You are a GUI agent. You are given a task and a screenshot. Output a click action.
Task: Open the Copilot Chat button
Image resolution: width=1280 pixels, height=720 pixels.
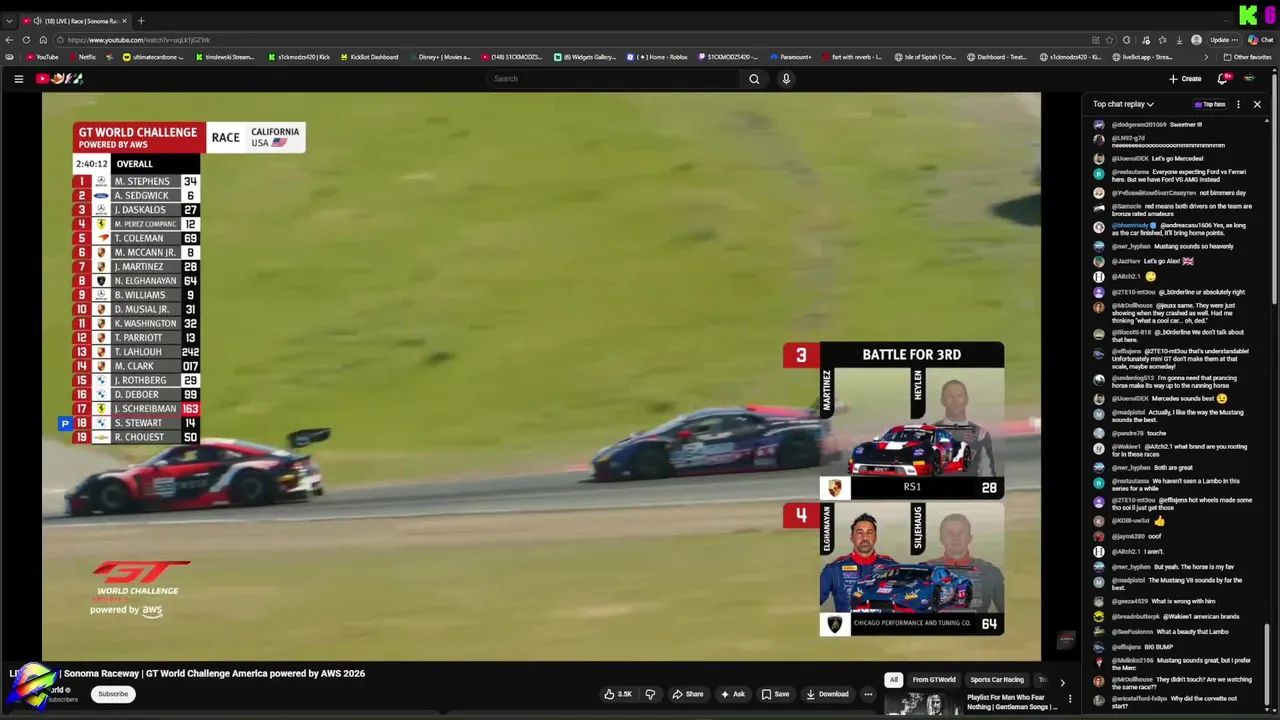click(x=1259, y=40)
